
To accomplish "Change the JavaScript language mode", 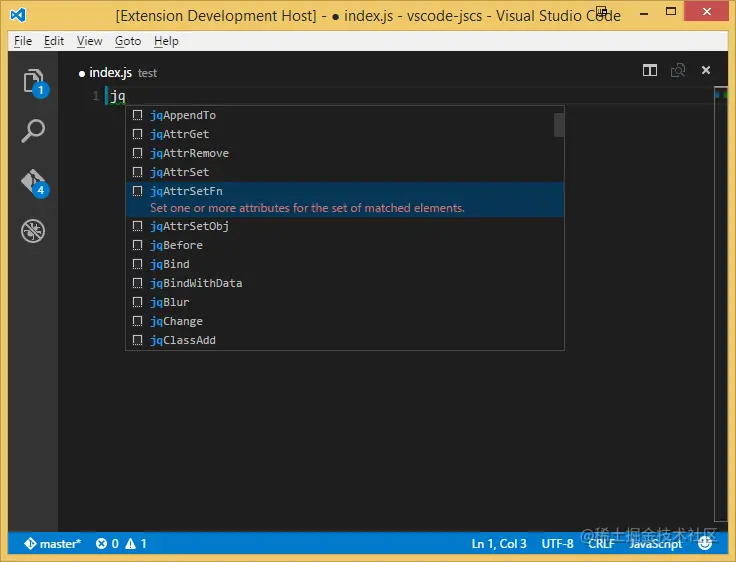I will (656, 544).
